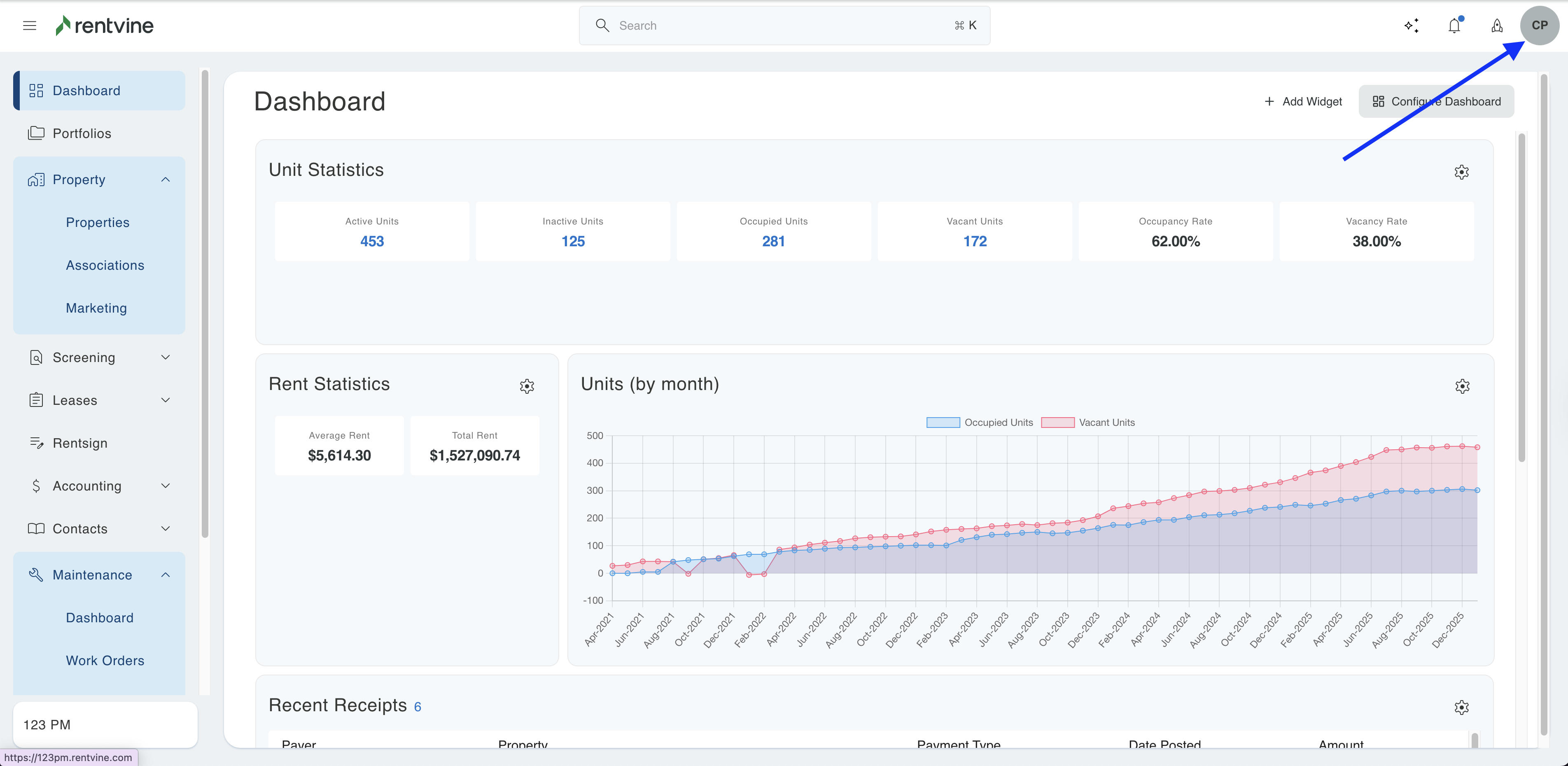This screenshot has height=766, width=1568.
Task: Open the notifications bell
Action: (1454, 26)
